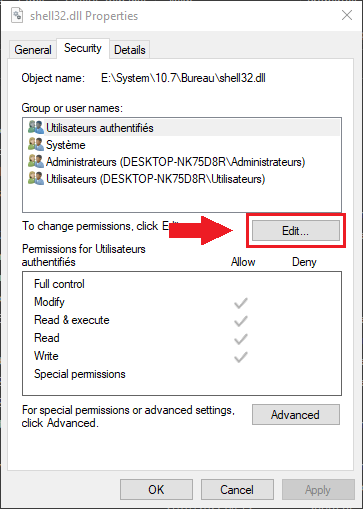Image resolution: width=363 pixels, height=509 pixels.
Task: Close the shell32.dll Properties dialog
Action: 347,15
